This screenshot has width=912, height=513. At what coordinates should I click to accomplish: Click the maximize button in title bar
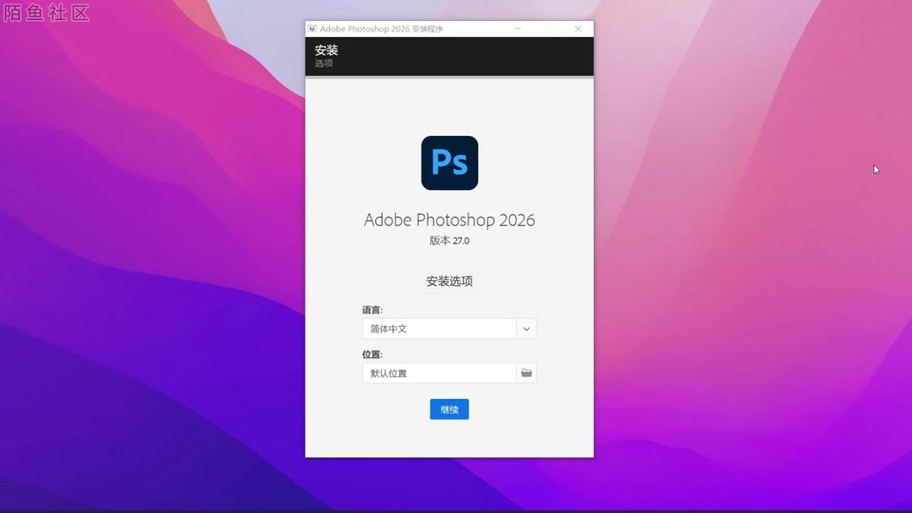pos(548,28)
